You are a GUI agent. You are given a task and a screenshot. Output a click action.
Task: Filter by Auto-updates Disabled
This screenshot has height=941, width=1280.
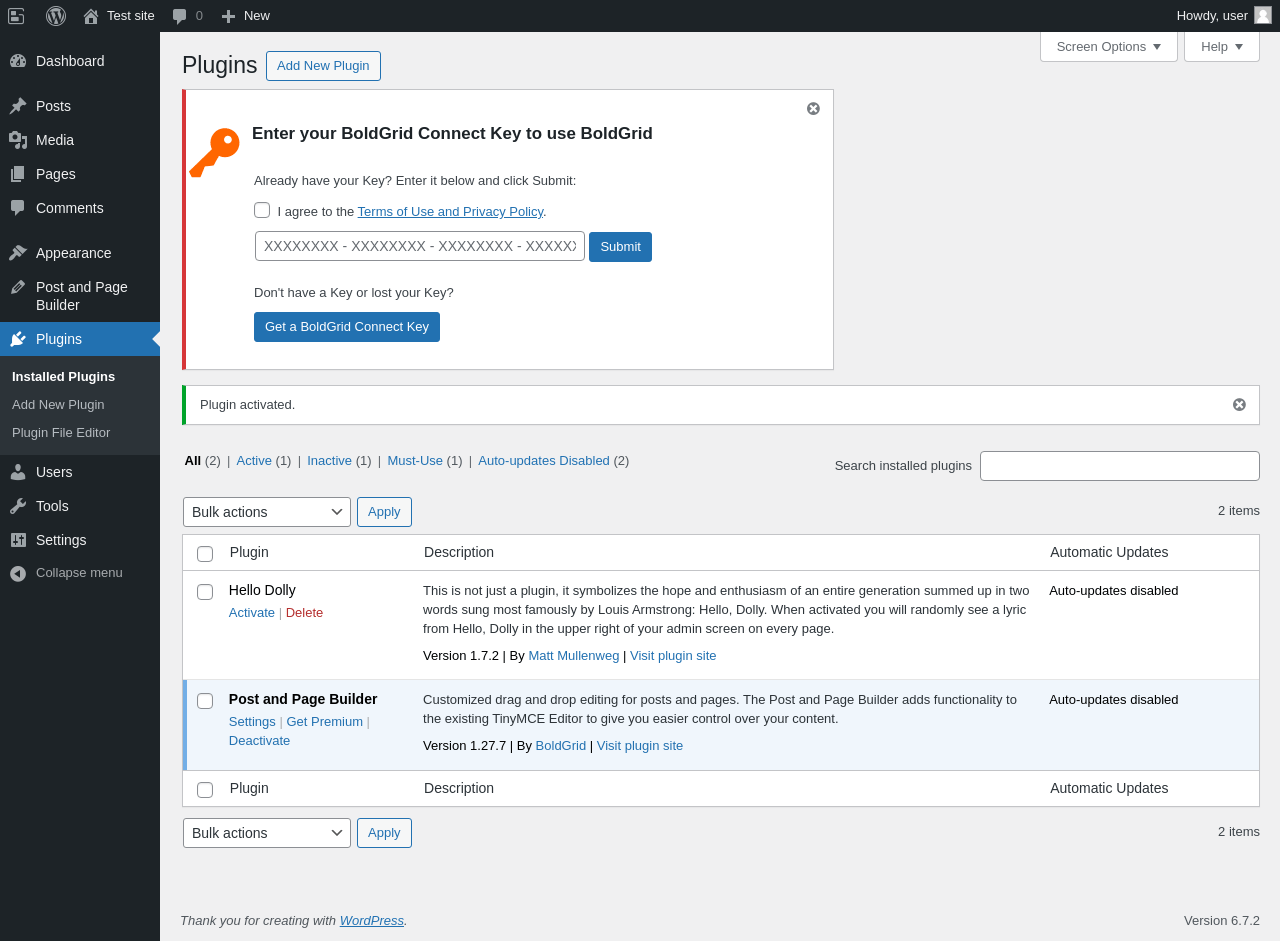pos(544,460)
